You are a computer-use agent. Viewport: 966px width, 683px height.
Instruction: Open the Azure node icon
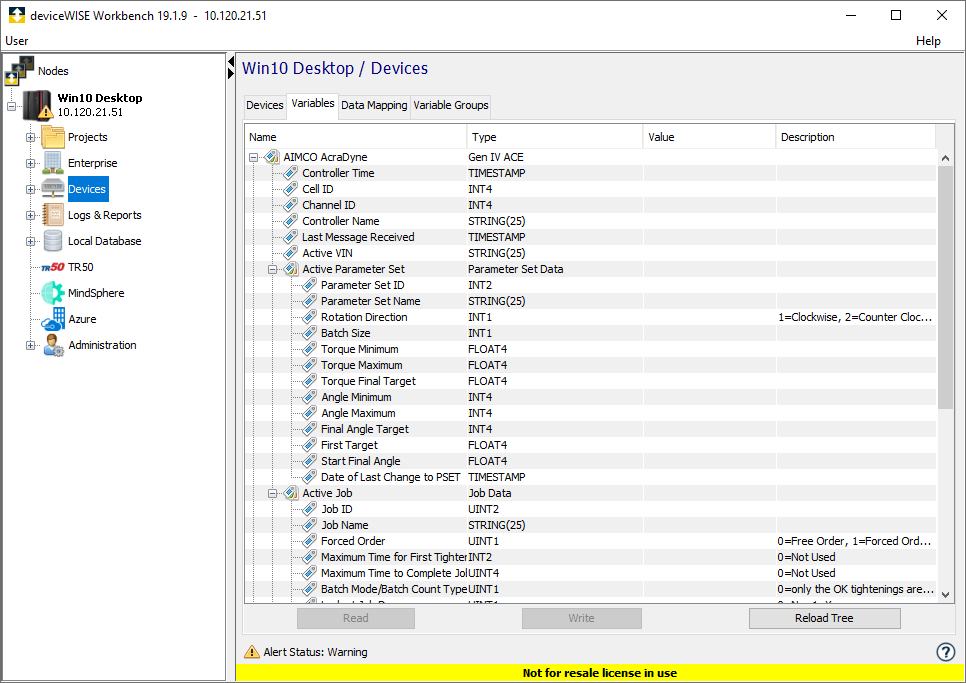pyautogui.click(x=52, y=319)
